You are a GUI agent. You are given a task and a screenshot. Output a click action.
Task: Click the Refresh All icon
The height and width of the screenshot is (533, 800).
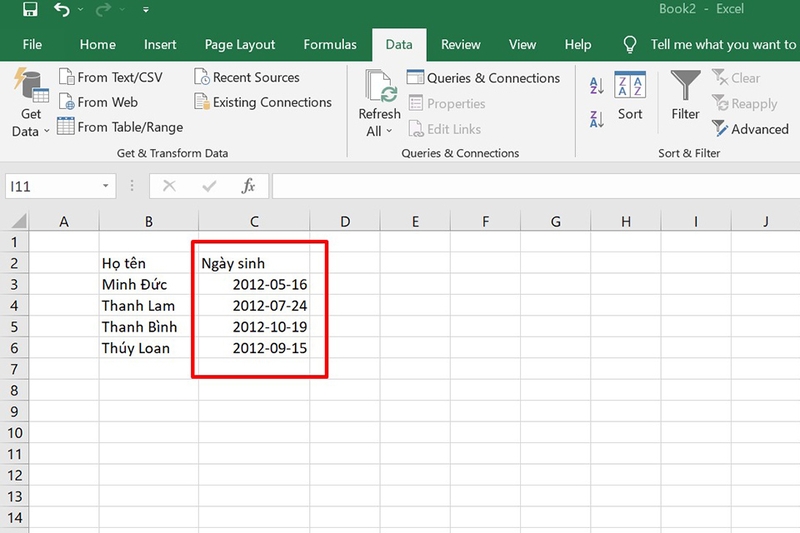pyautogui.click(x=380, y=86)
